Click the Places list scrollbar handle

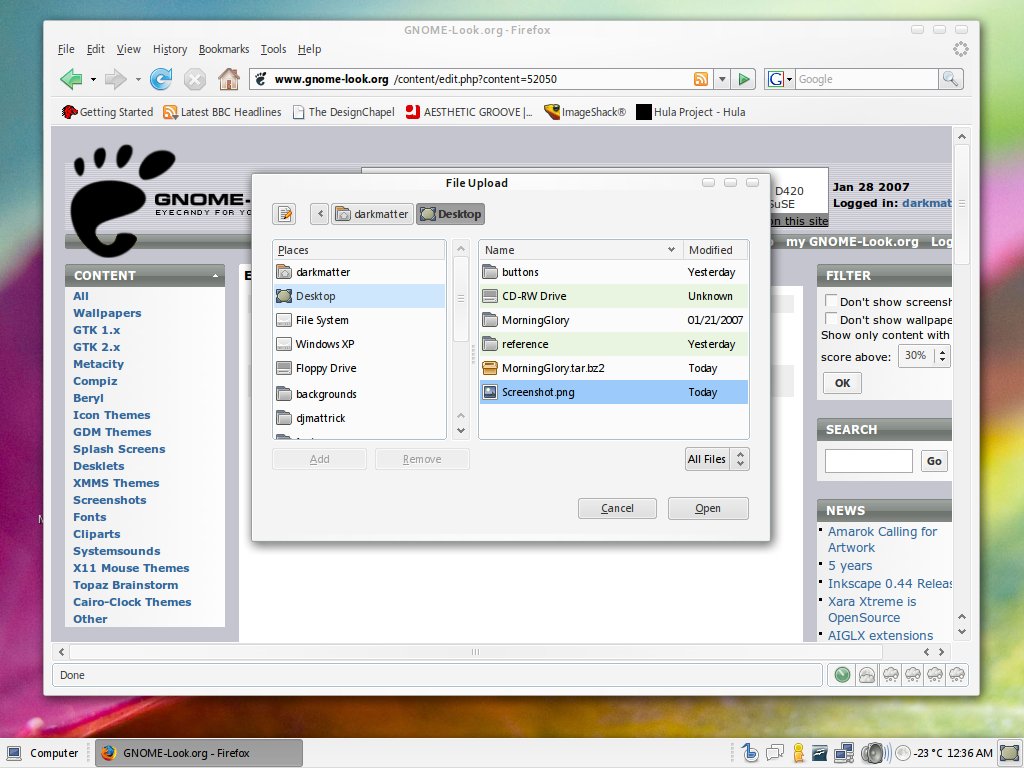coord(460,298)
